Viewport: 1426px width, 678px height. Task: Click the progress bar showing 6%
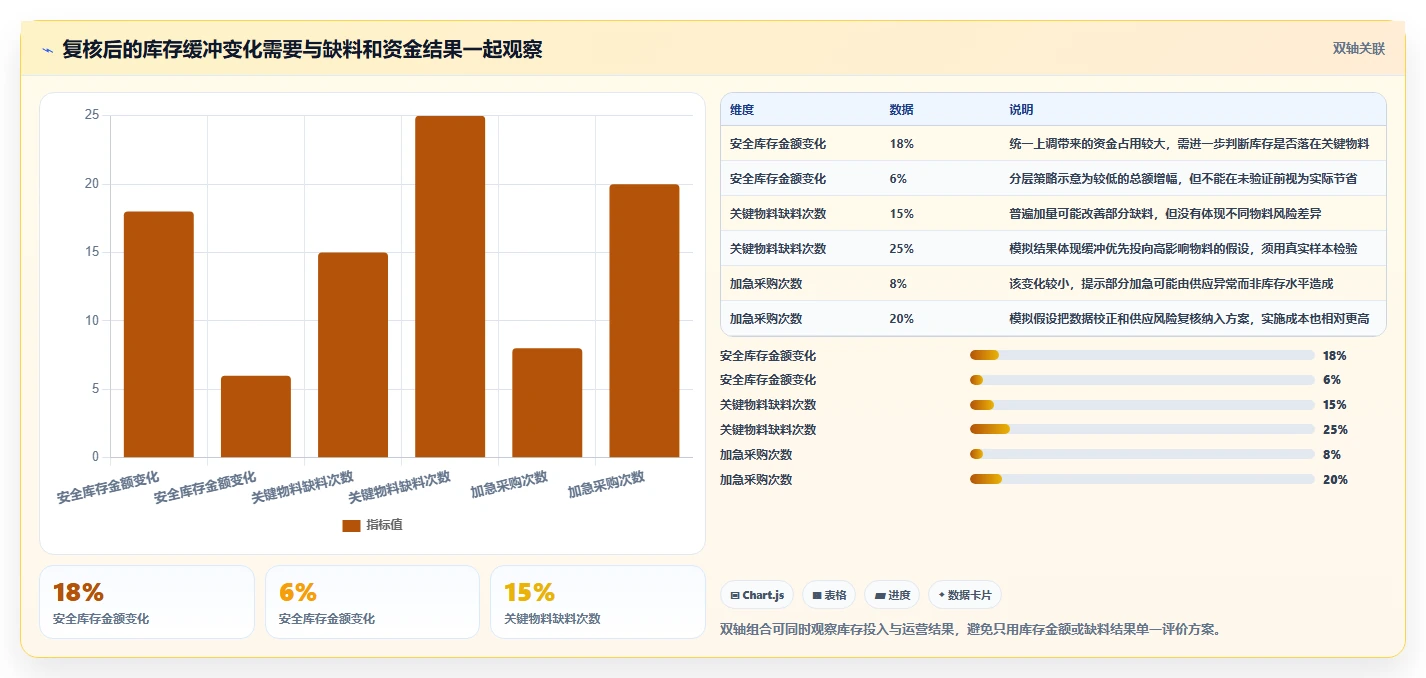point(1142,380)
